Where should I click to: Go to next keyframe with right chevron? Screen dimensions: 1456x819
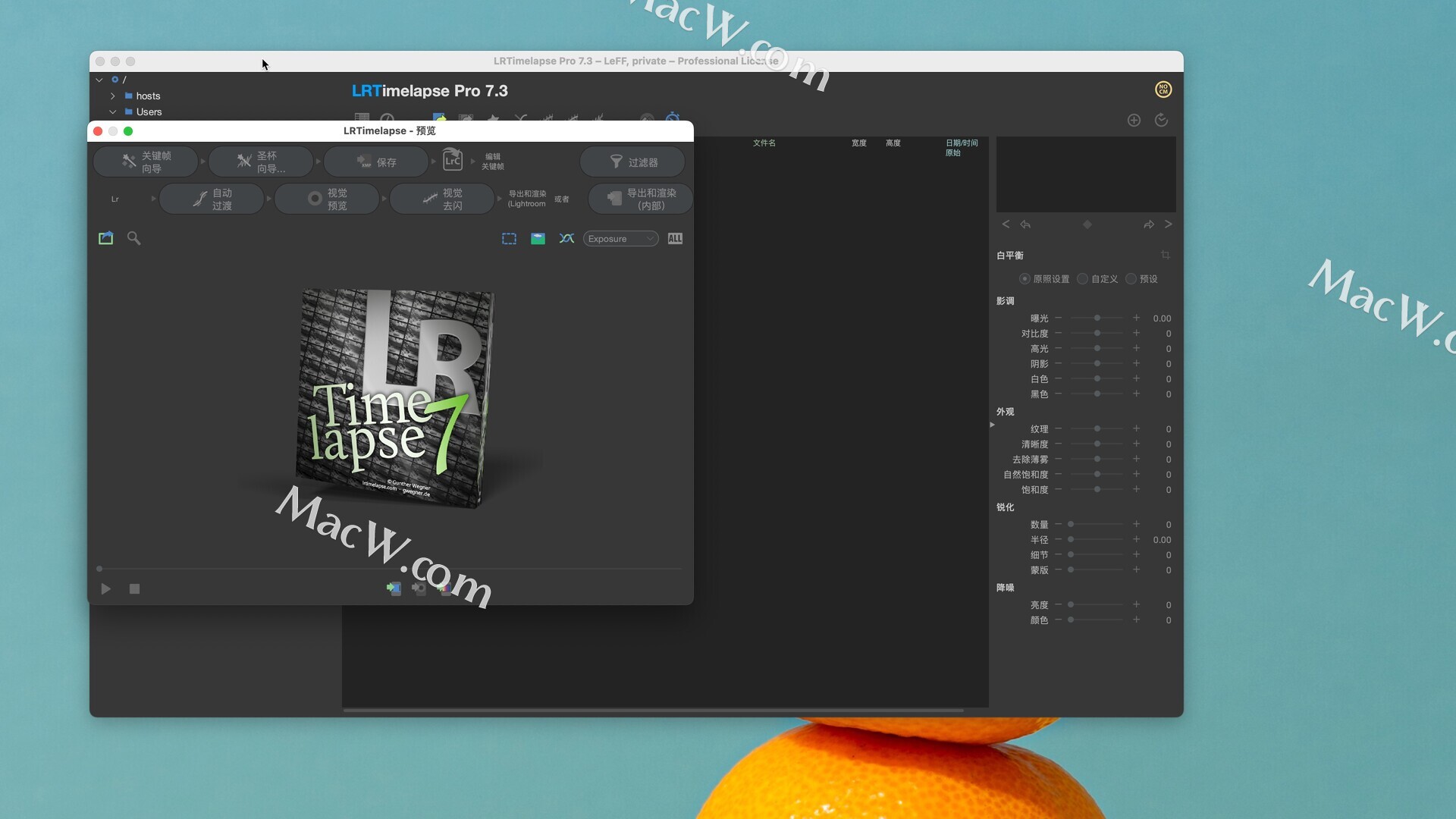pyautogui.click(x=1168, y=224)
